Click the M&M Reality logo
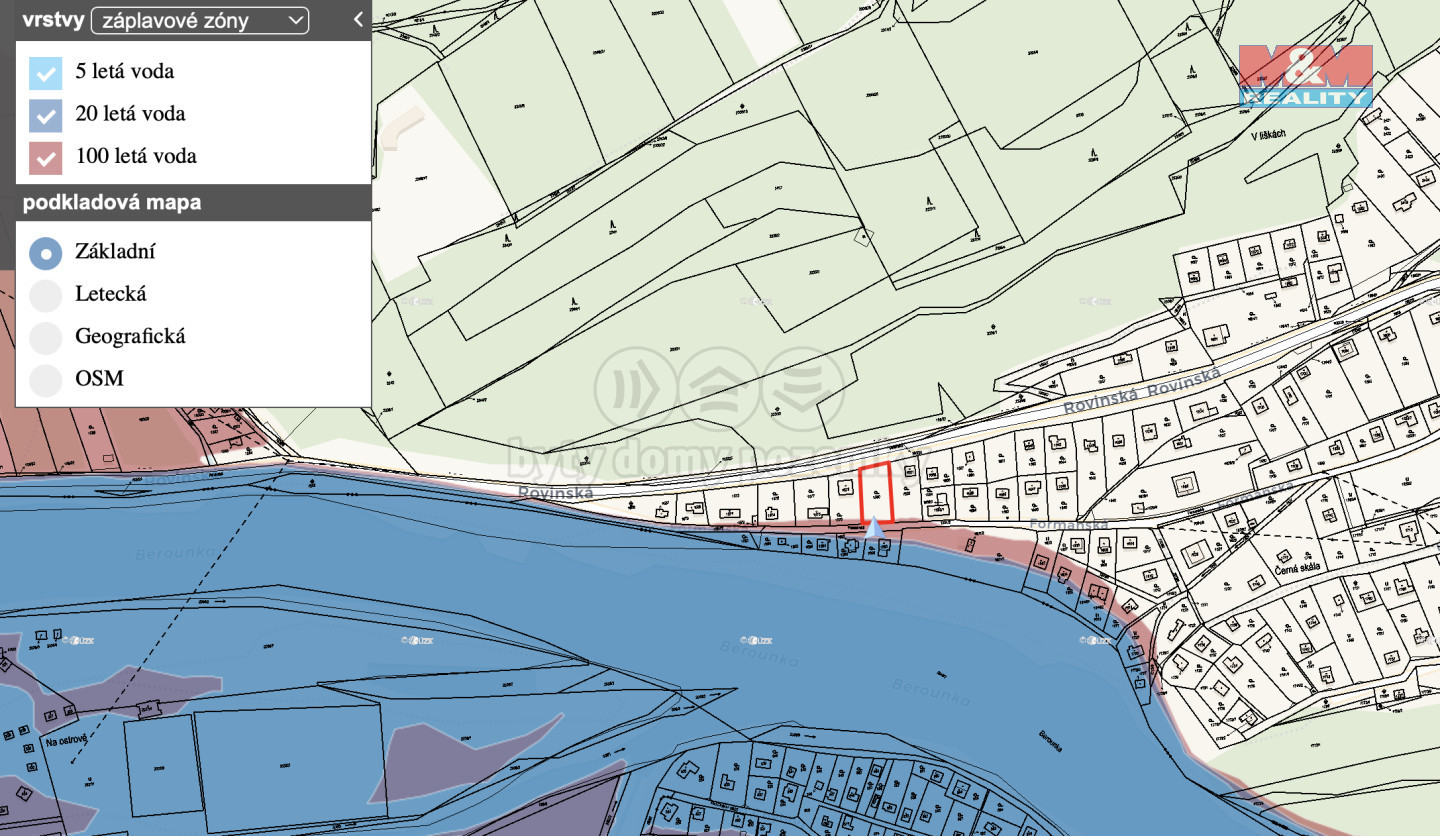This screenshot has width=1440, height=836. [x=1305, y=76]
